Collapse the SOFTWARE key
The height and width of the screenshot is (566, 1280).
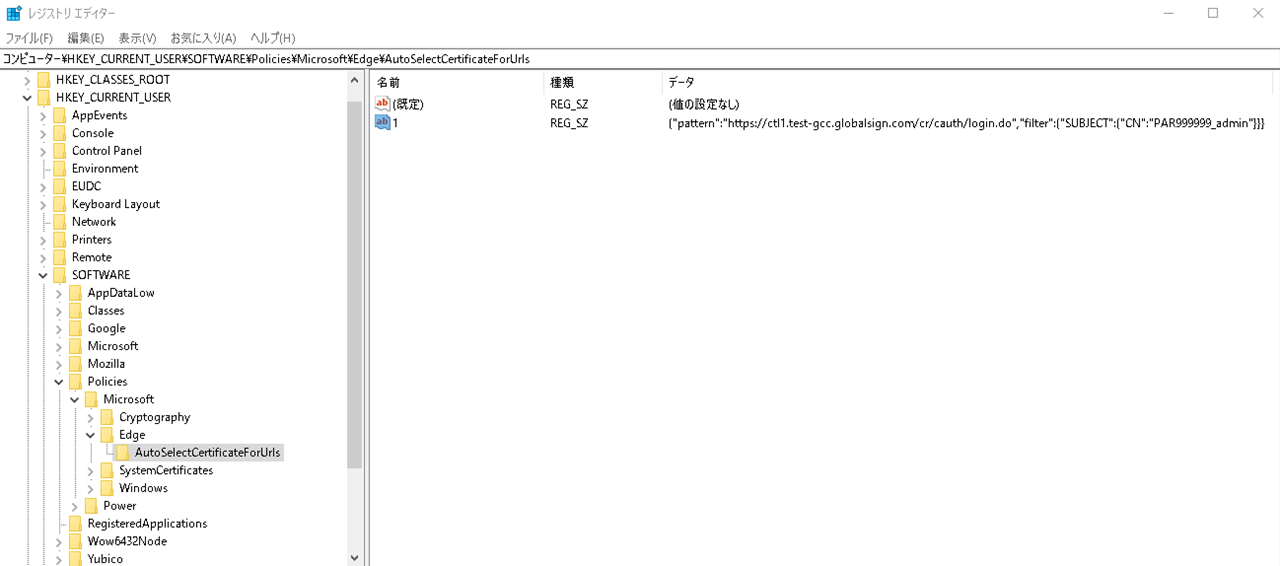[x=43, y=275]
